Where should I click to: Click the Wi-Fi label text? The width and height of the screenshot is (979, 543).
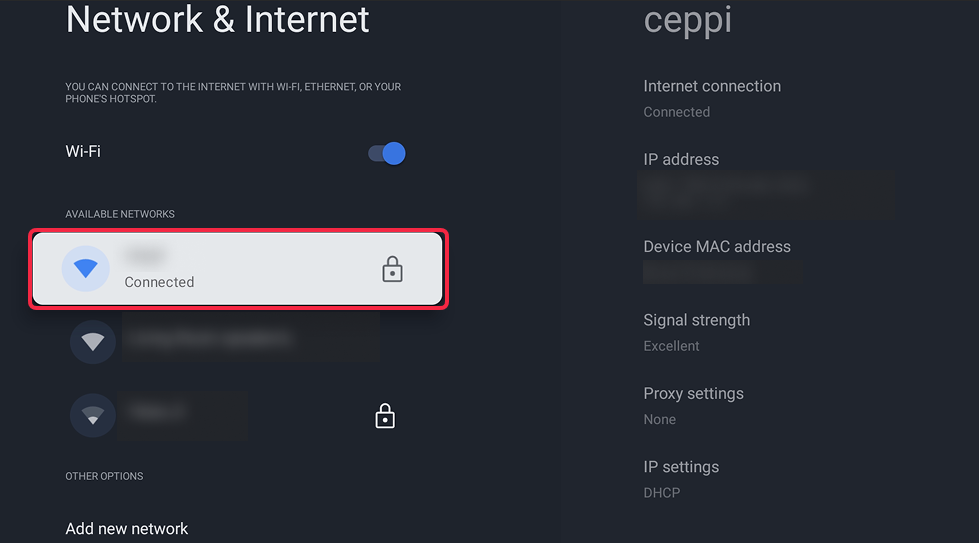pos(83,152)
